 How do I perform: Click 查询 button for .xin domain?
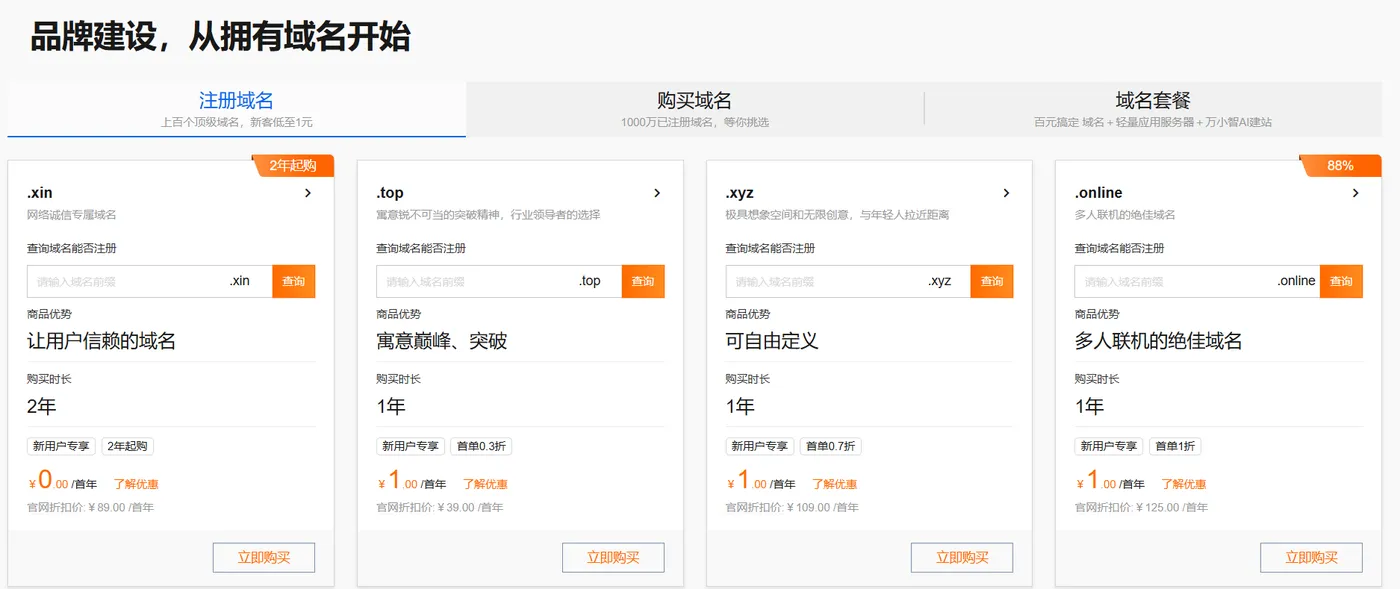(294, 281)
